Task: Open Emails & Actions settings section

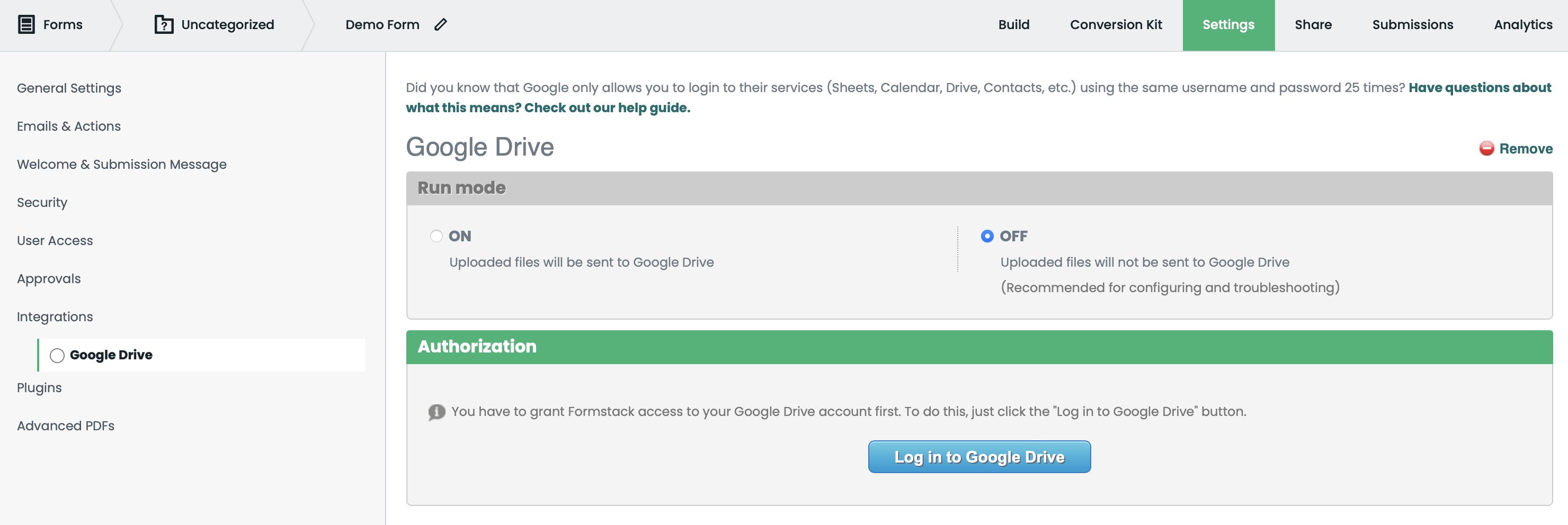Action: 69,126
